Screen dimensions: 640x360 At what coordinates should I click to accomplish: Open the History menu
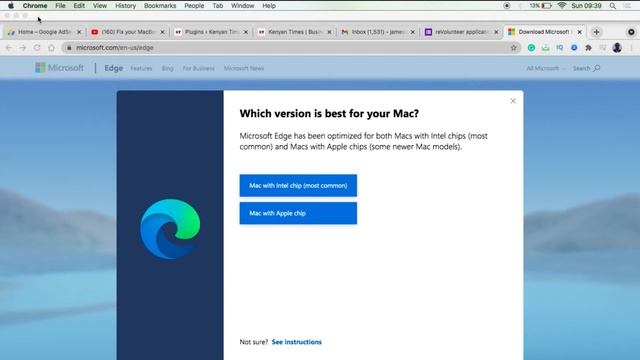[x=125, y=6]
